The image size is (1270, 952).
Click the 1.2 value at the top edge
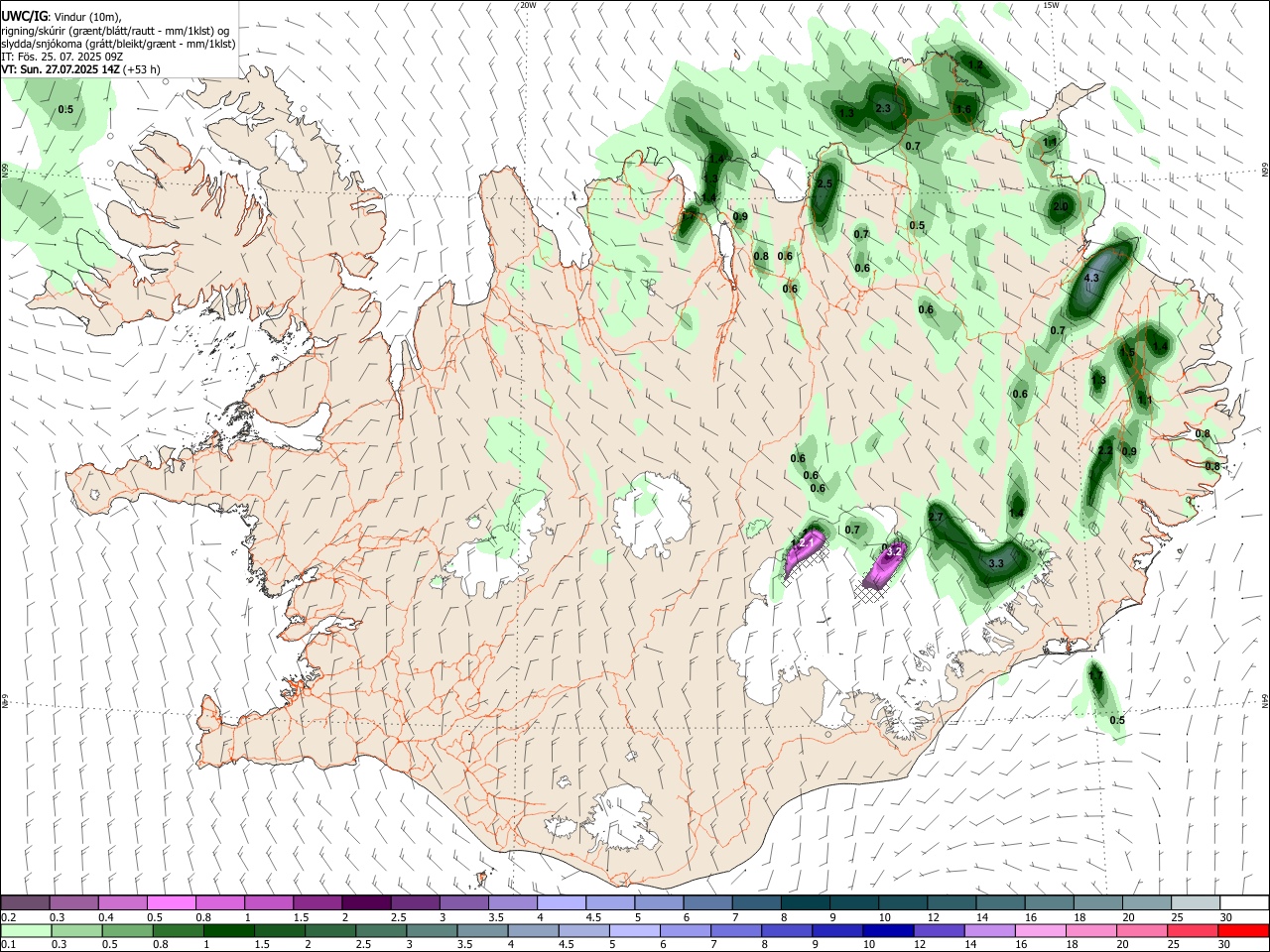pyautogui.click(x=975, y=64)
